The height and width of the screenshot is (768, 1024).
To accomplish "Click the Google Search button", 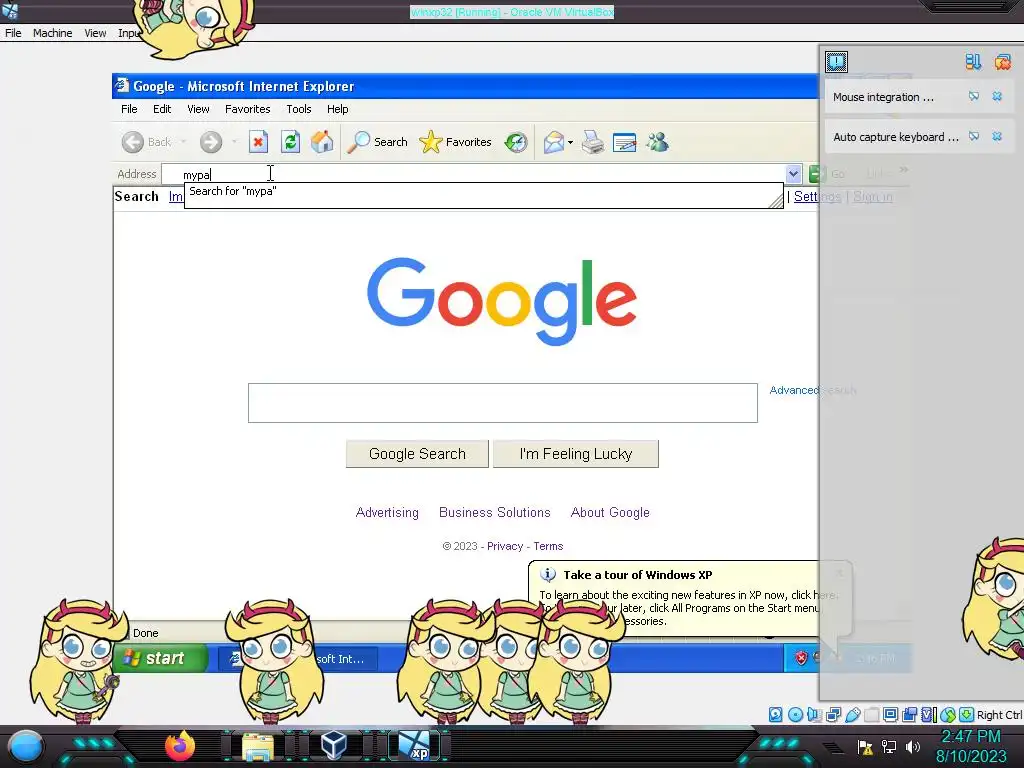I will (417, 454).
